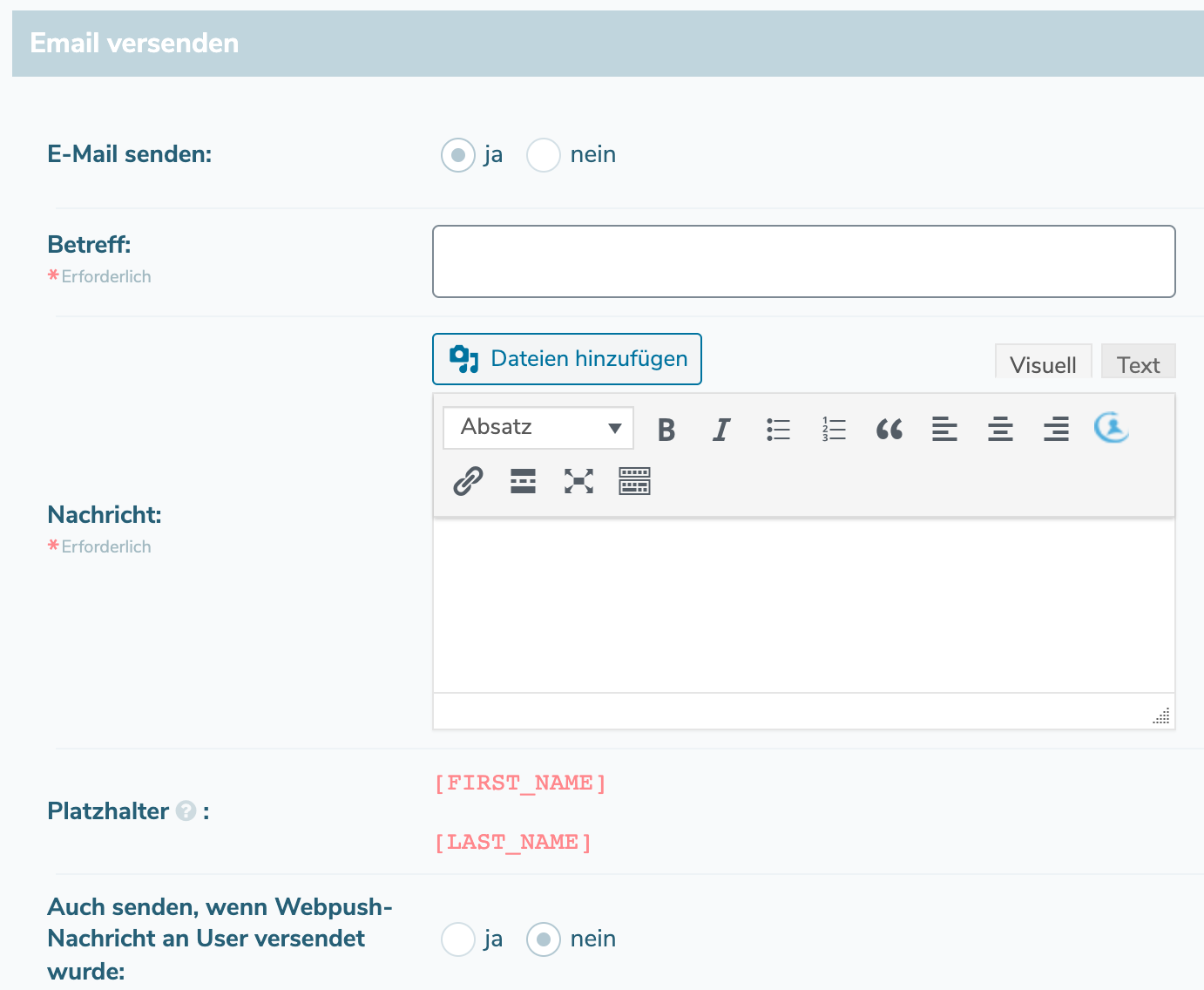Switch to the Text editor tab
Viewport: 1204px width, 990px height.
point(1138,364)
